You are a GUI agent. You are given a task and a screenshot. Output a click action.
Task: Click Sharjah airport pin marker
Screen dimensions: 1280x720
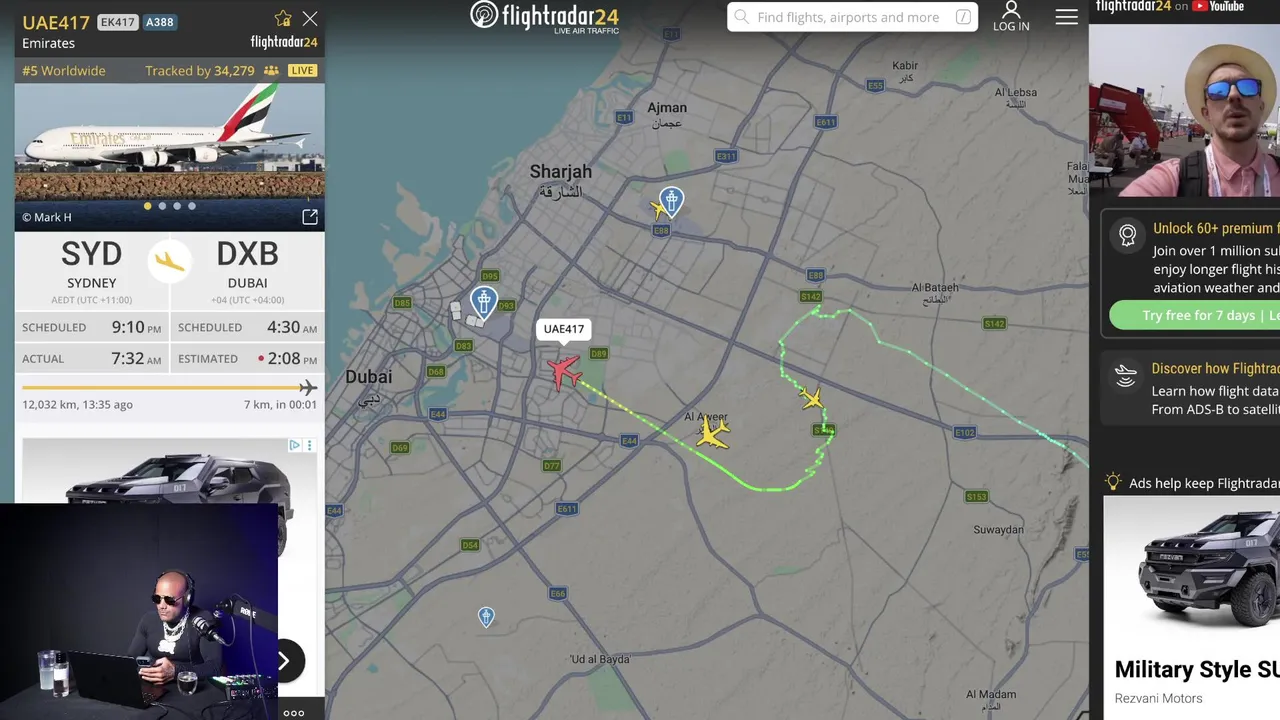(671, 202)
